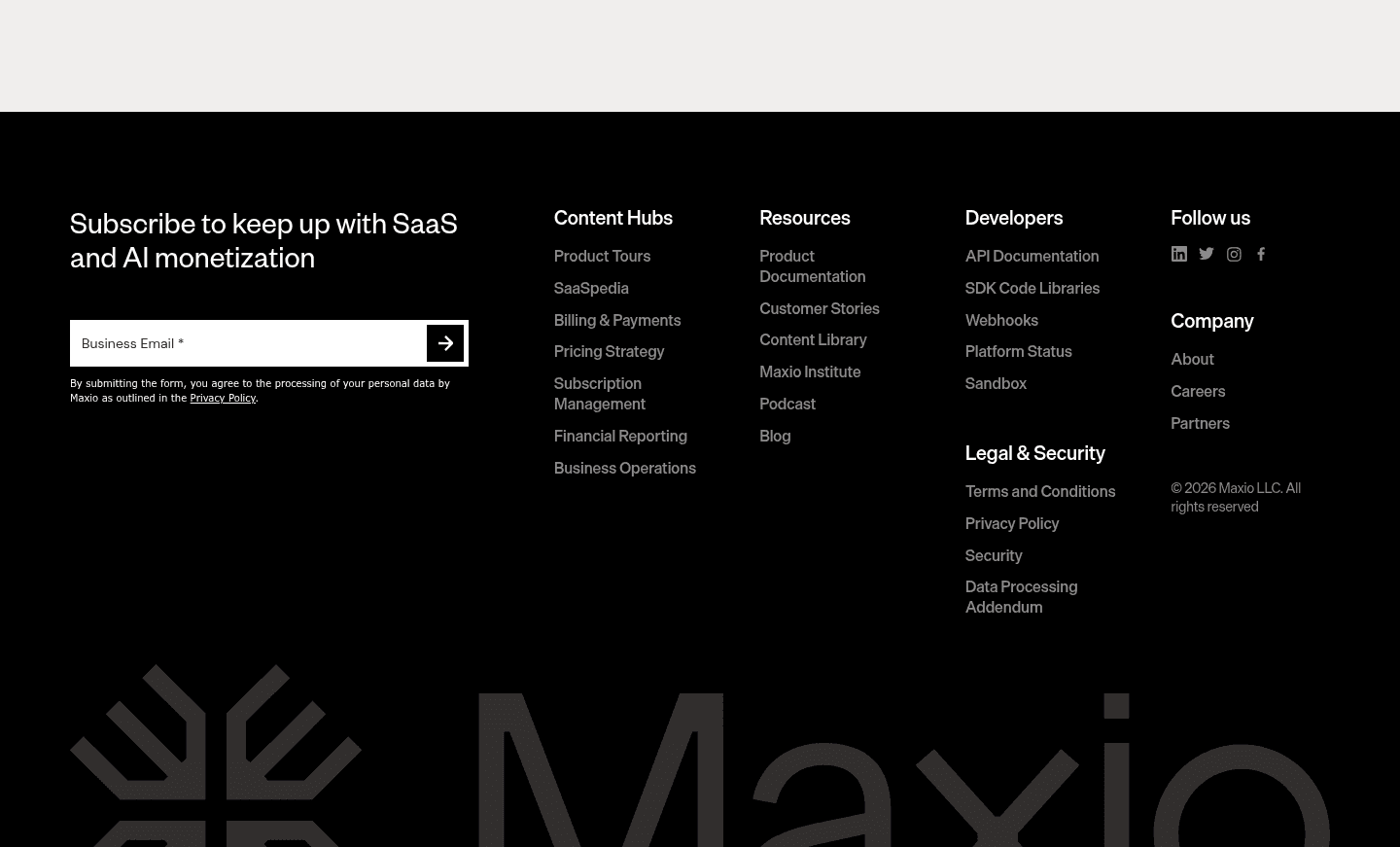Open the SaaSpedia link
The image size is (1400, 847).
[x=591, y=288]
